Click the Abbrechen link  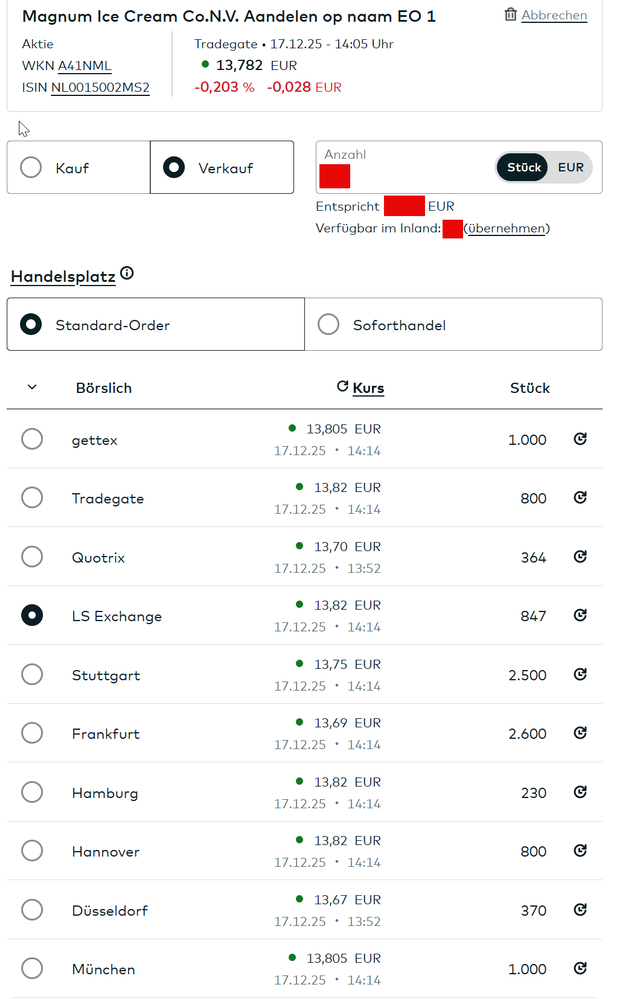point(554,15)
